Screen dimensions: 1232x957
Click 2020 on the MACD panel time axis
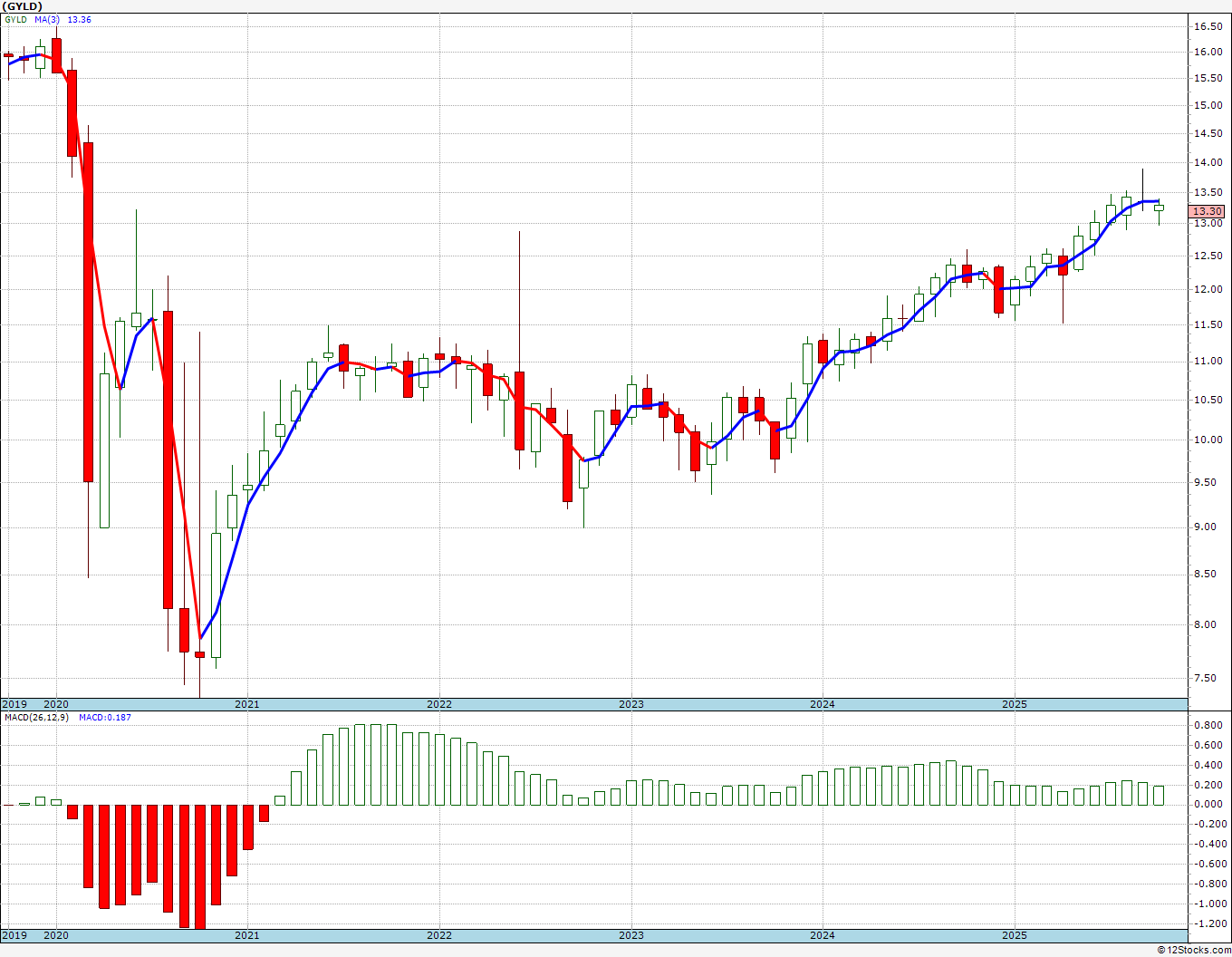coord(56,935)
